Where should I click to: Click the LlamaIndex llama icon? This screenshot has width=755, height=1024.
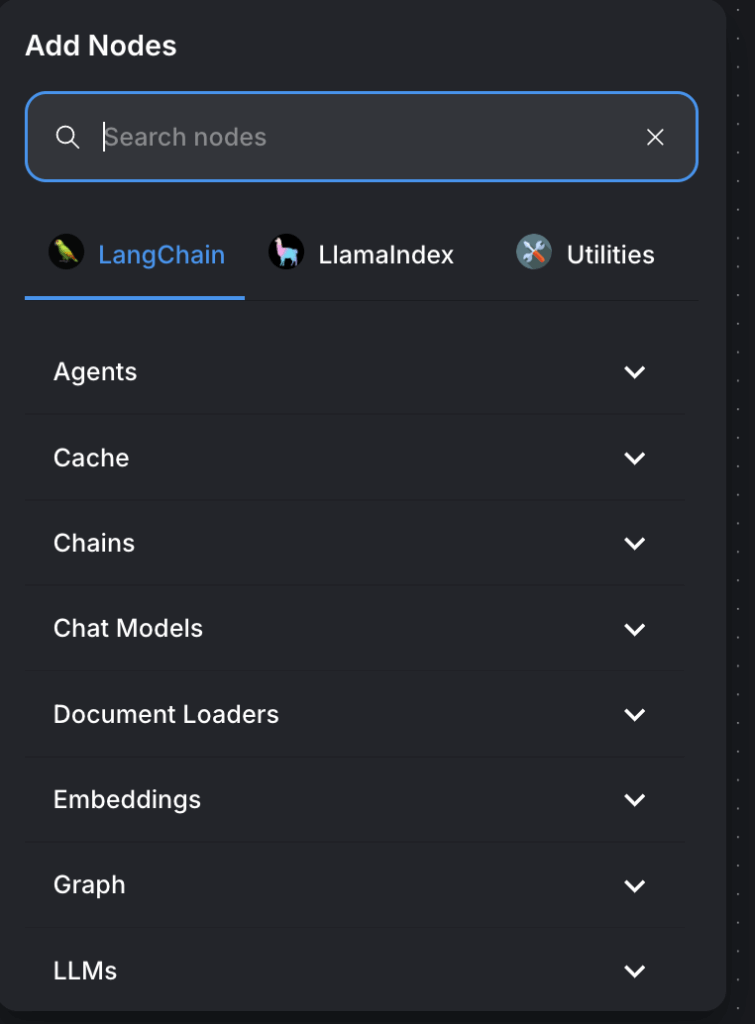pos(286,252)
